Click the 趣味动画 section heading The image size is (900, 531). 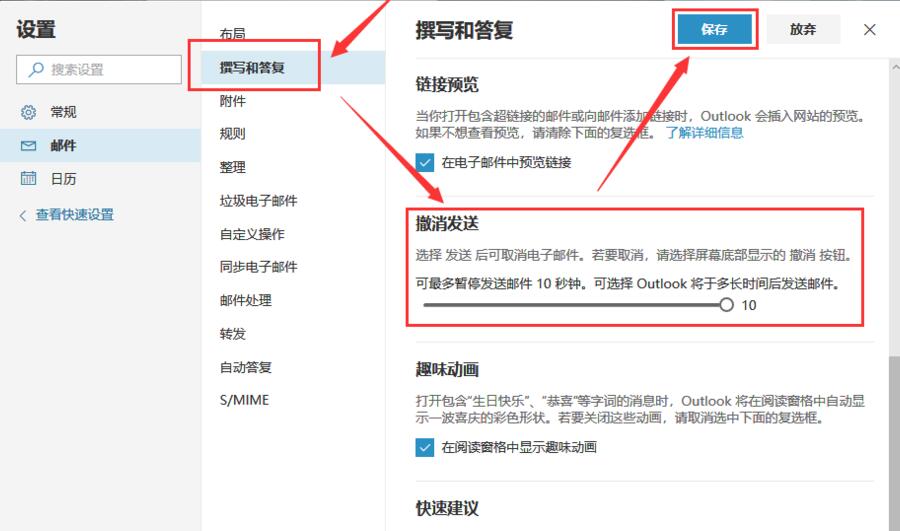pos(447,369)
